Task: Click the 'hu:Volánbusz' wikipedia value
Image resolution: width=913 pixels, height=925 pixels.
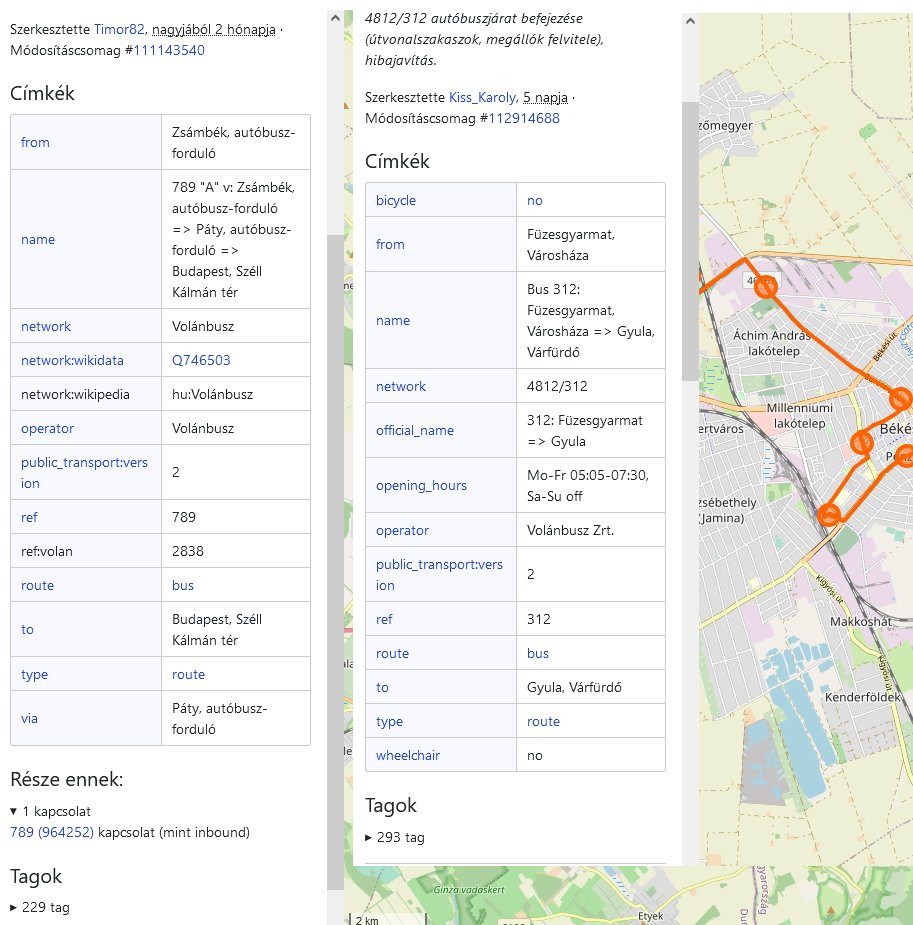Action: (x=212, y=395)
